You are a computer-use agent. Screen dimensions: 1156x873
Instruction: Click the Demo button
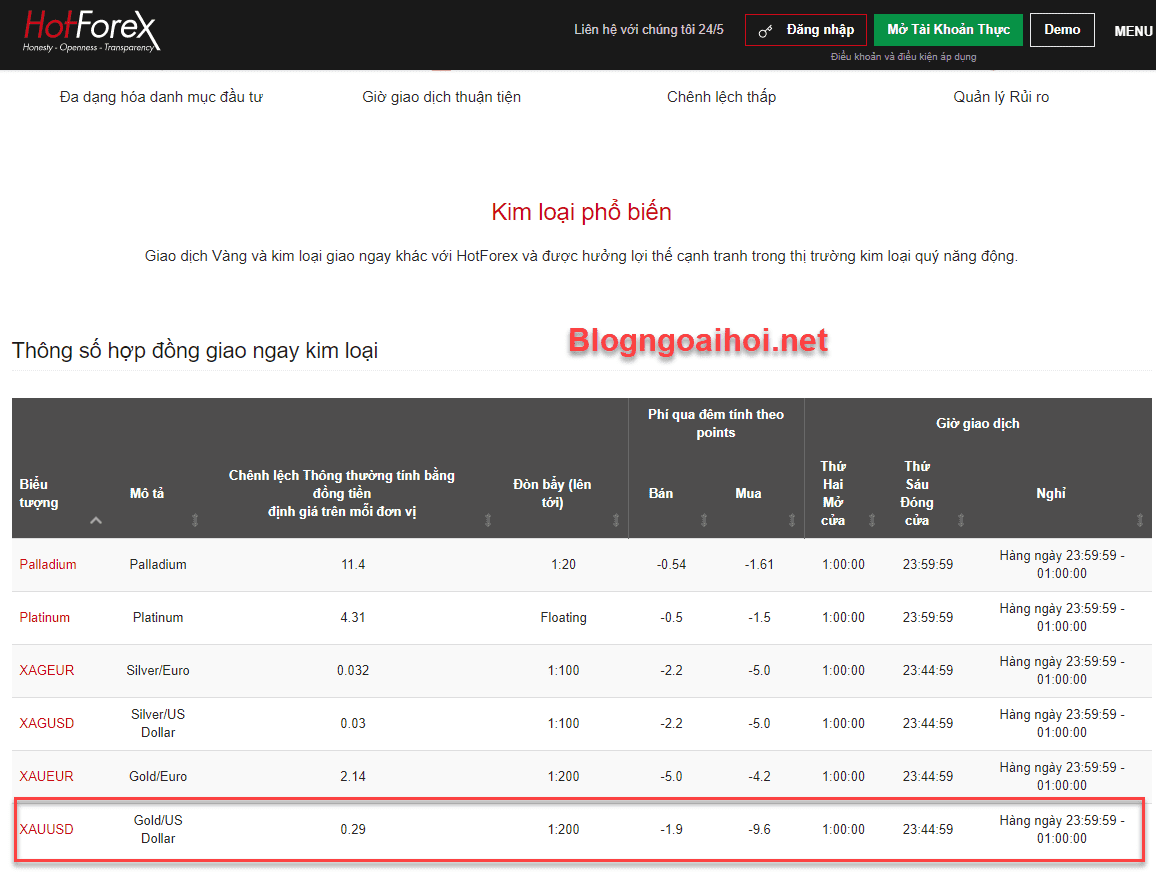[1061, 29]
